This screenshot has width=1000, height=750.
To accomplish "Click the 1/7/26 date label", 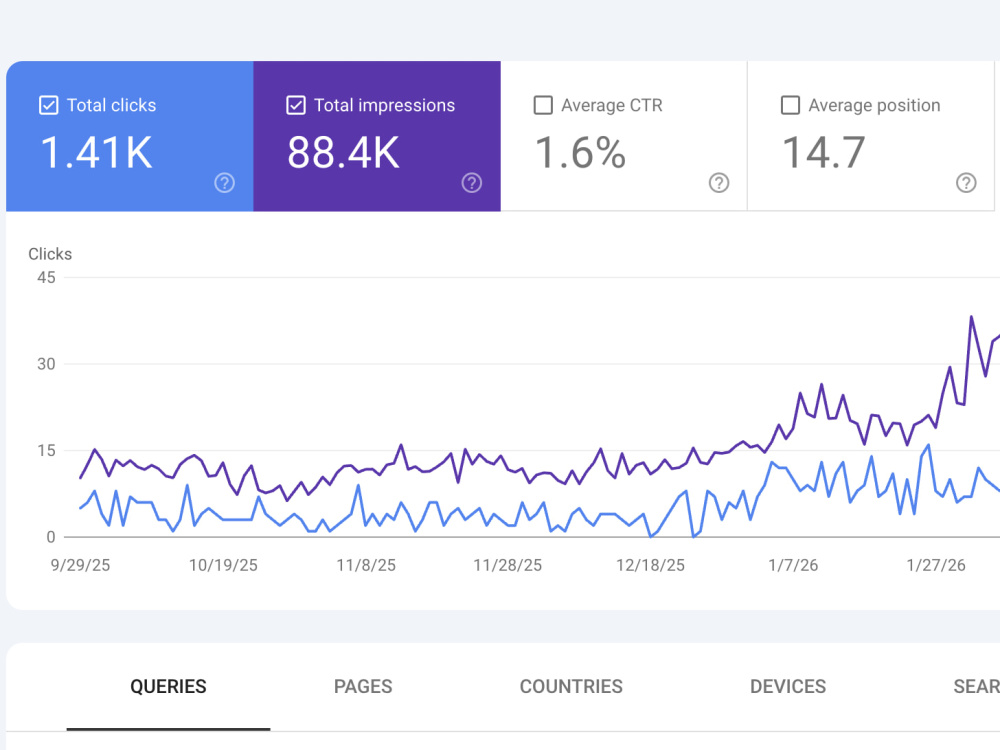I will (793, 565).
